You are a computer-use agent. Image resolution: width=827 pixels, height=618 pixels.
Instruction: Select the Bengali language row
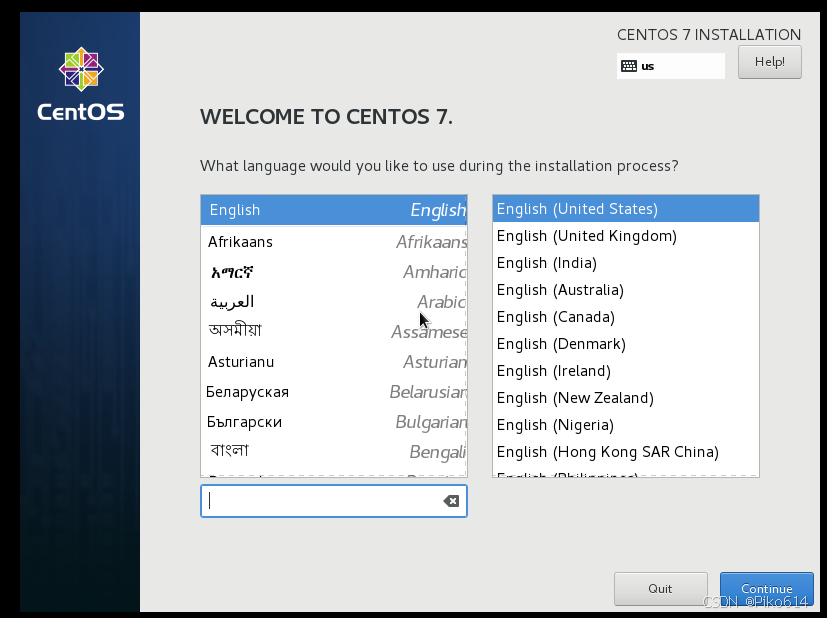334,451
